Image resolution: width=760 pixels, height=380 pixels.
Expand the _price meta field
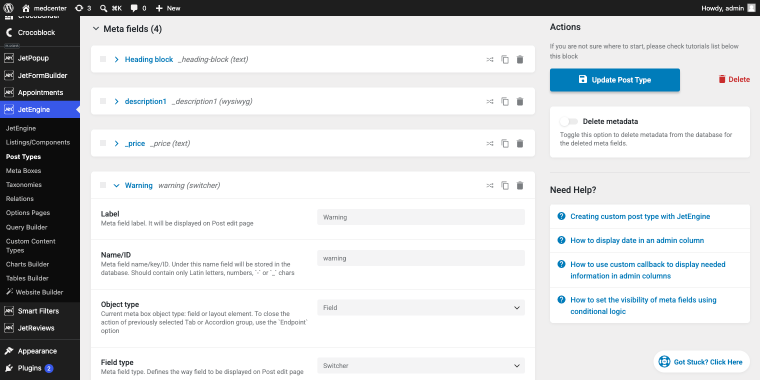[116, 143]
